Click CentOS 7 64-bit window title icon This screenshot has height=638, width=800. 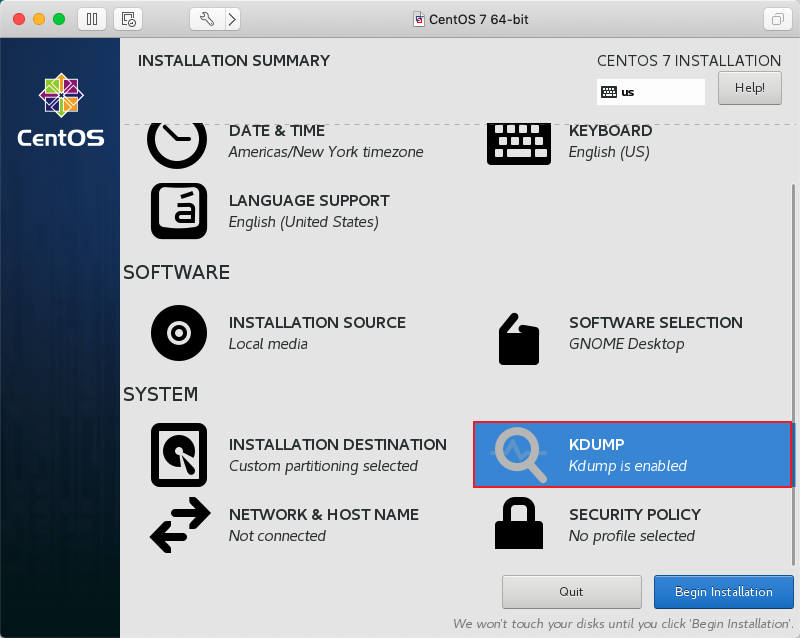coord(419,19)
